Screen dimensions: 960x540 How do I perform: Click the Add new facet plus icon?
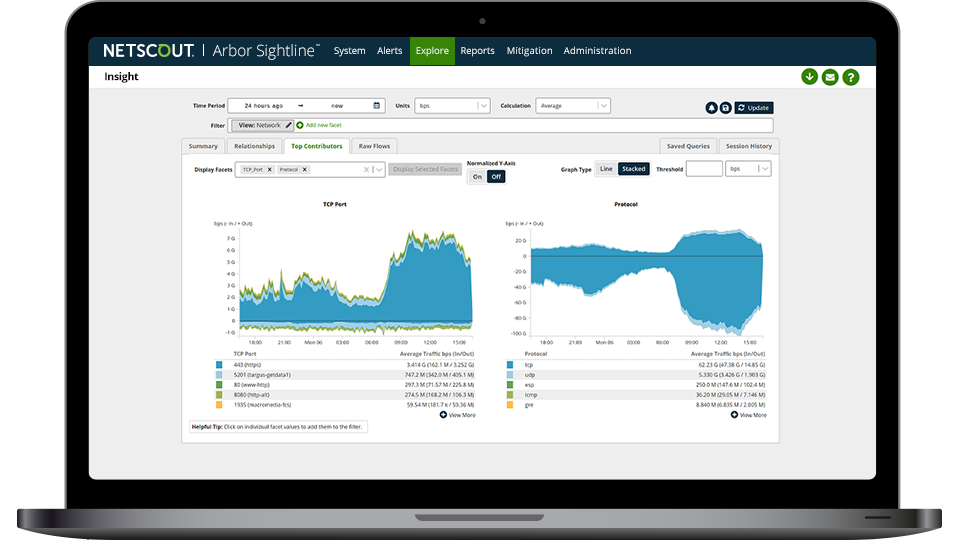click(299, 125)
